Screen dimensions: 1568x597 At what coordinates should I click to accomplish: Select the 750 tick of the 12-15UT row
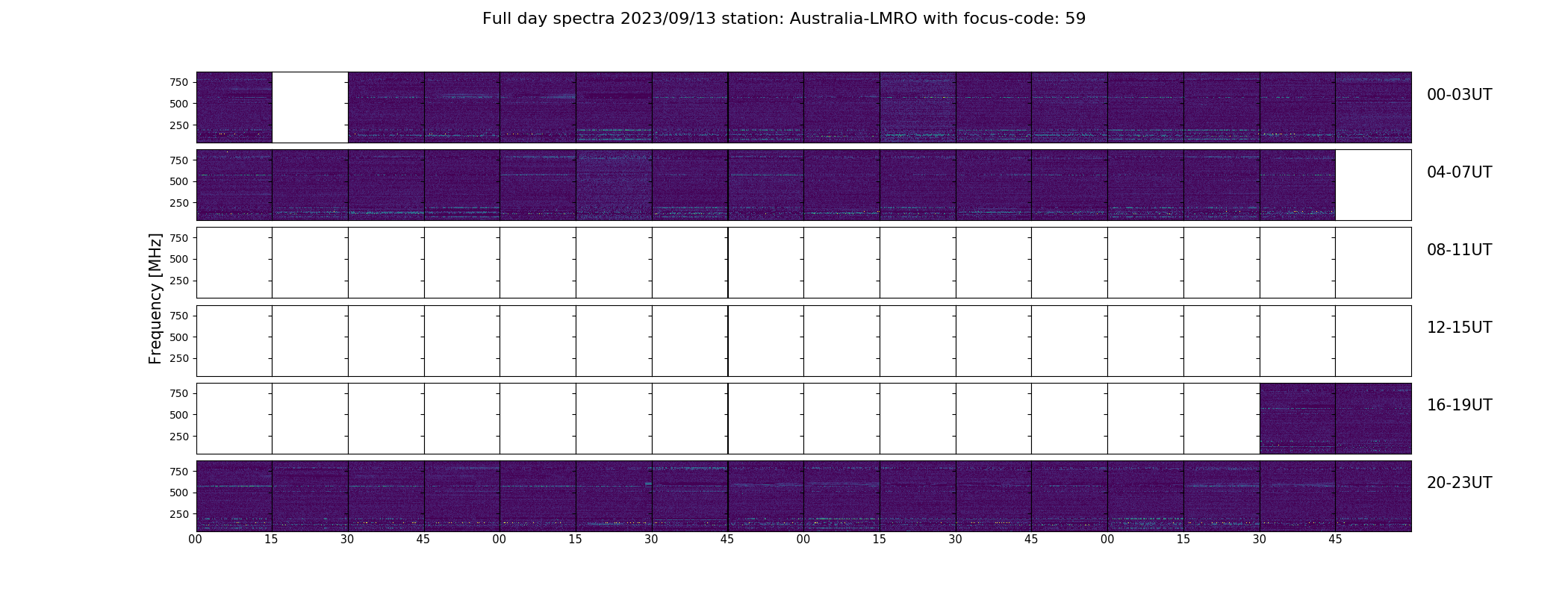(x=179, y=316)
